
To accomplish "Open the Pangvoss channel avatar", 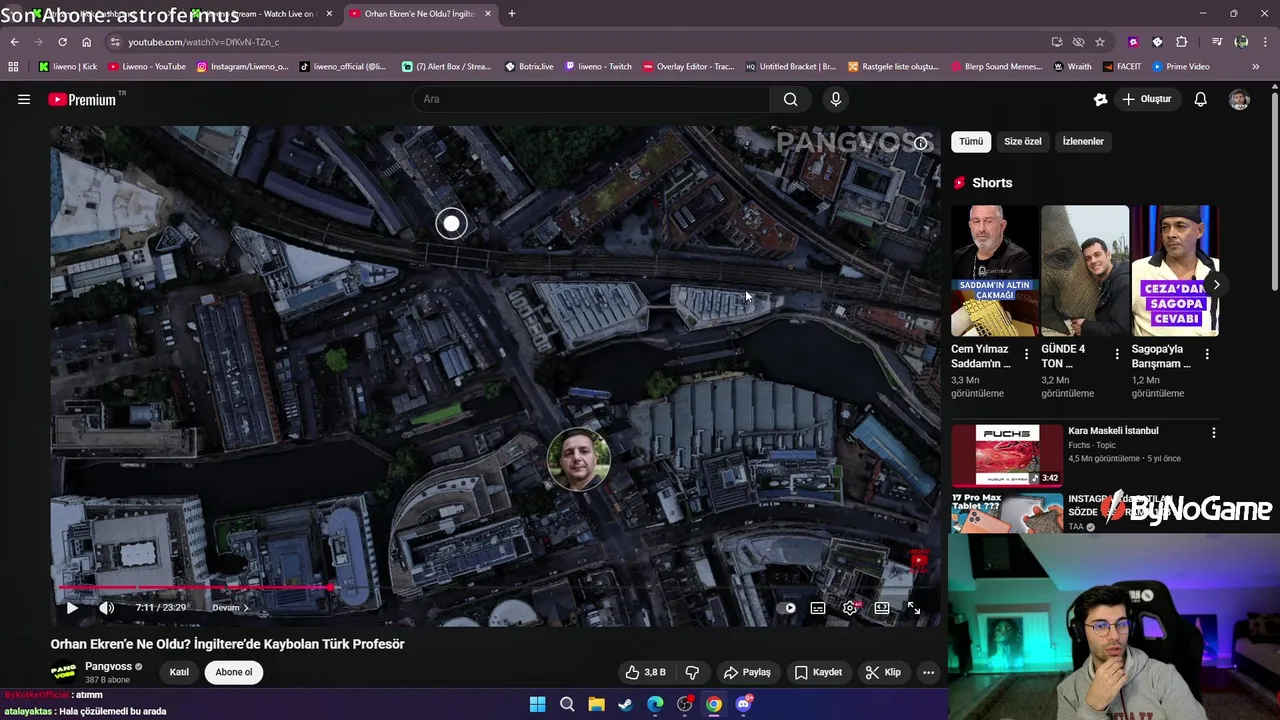I will [x=63, y=672].
